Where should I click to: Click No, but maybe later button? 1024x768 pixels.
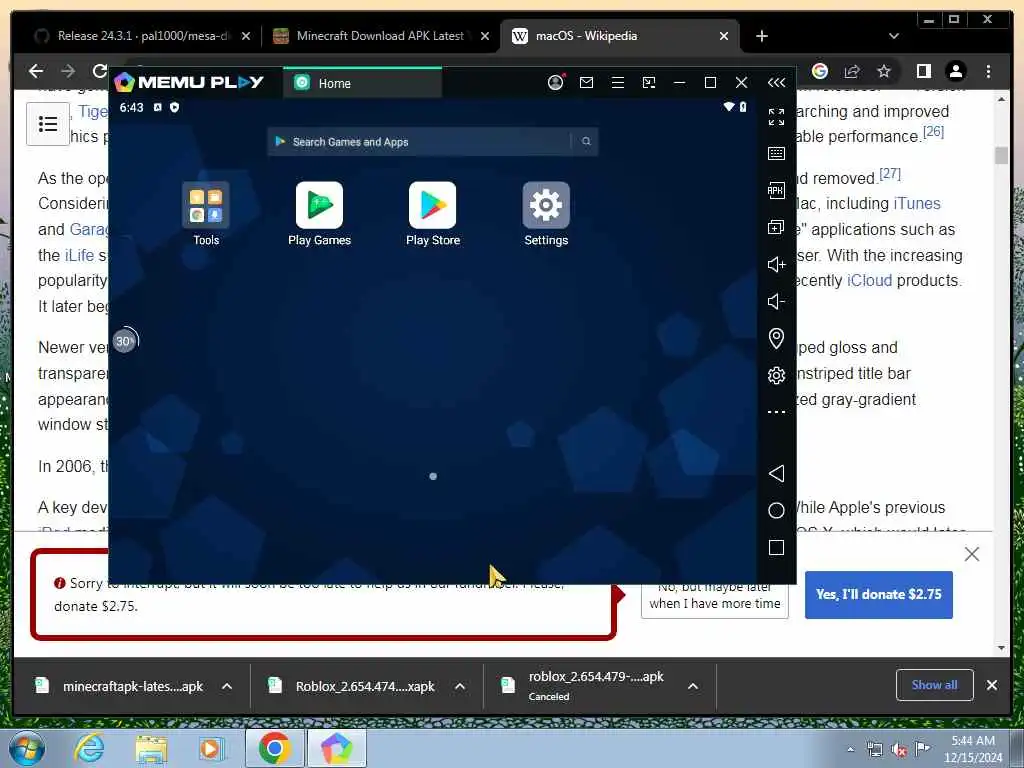[714, 601]
